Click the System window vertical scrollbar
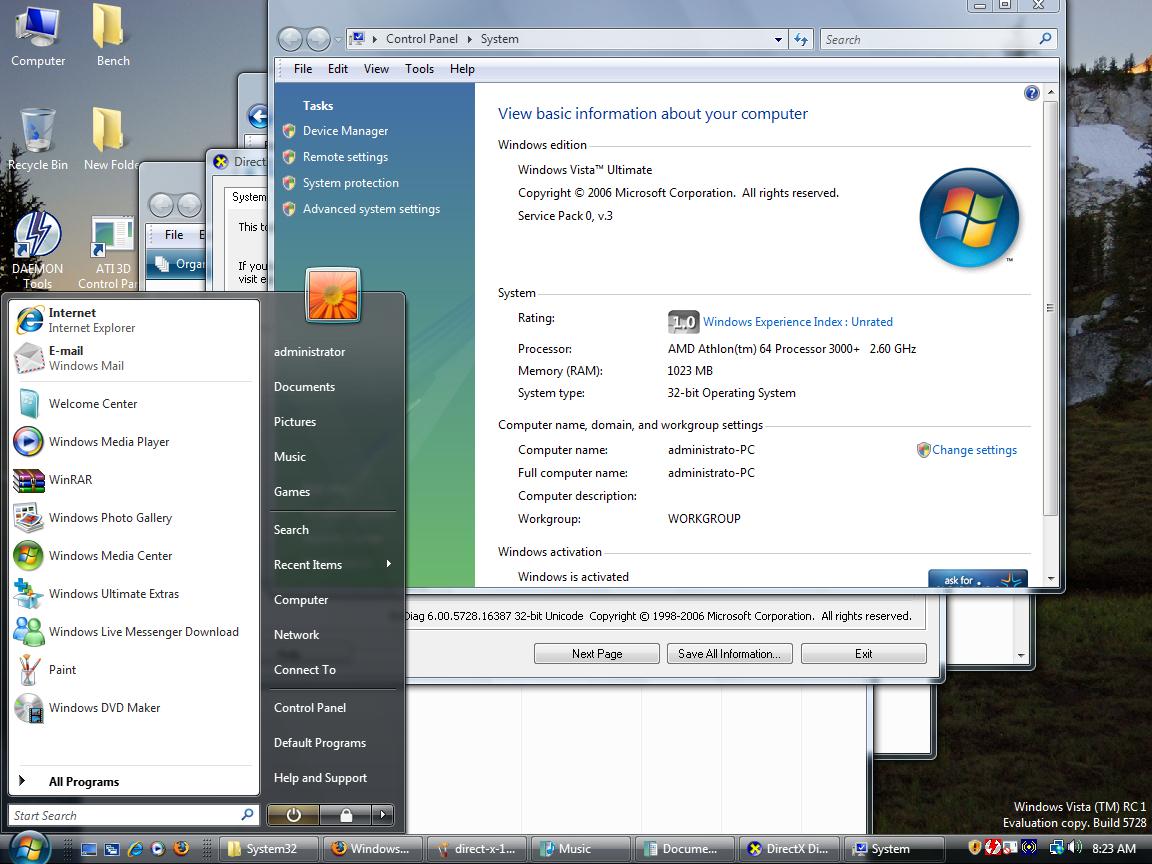 1050,308
